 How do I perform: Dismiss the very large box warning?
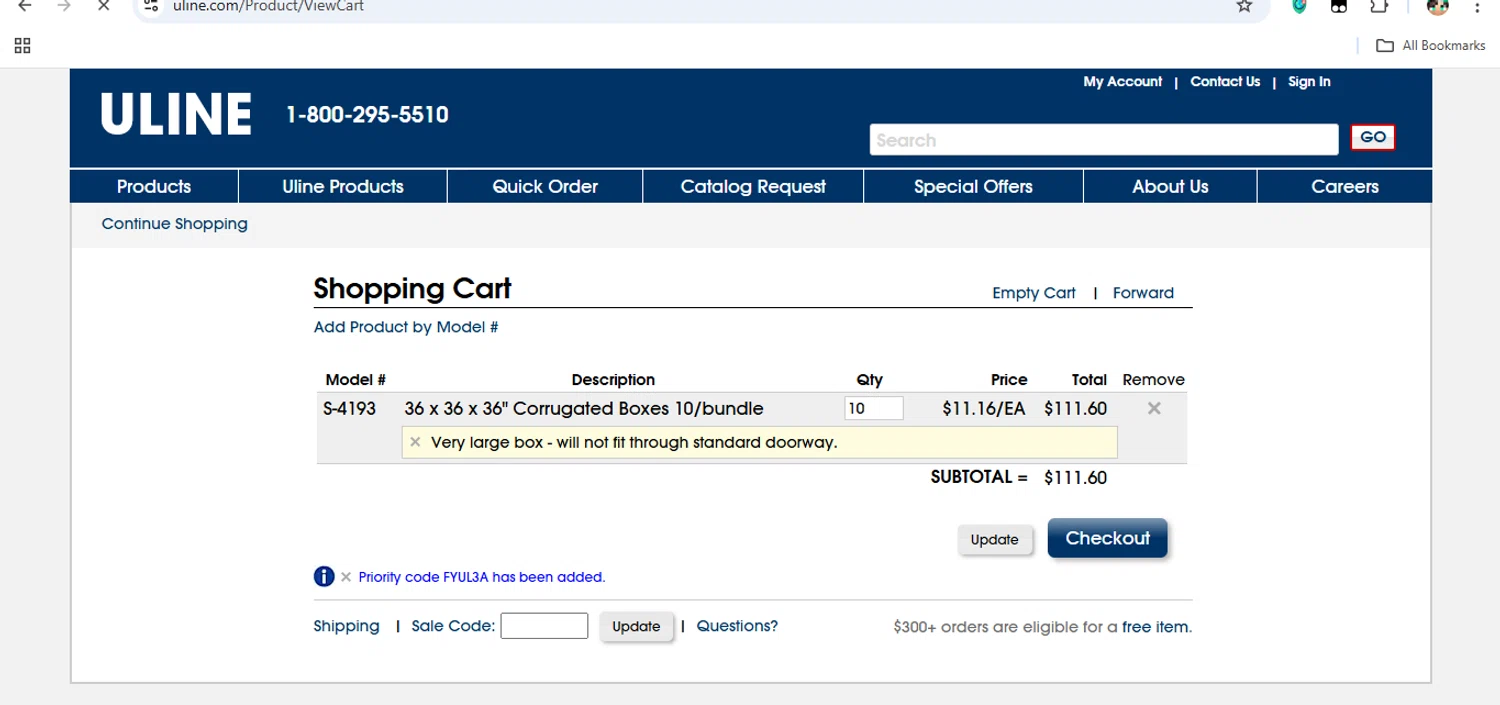coord(415,442)
